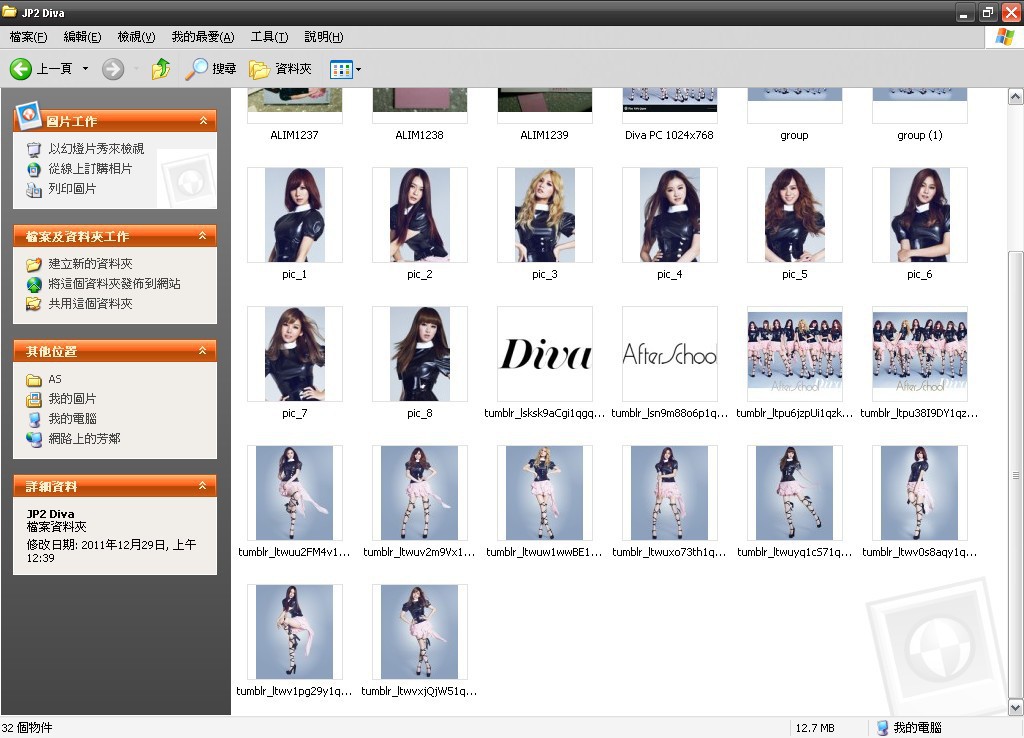The image size is (1024, 738).
Task: Click the Forward arrow toolbar button
Action: (x=113, y=69)
